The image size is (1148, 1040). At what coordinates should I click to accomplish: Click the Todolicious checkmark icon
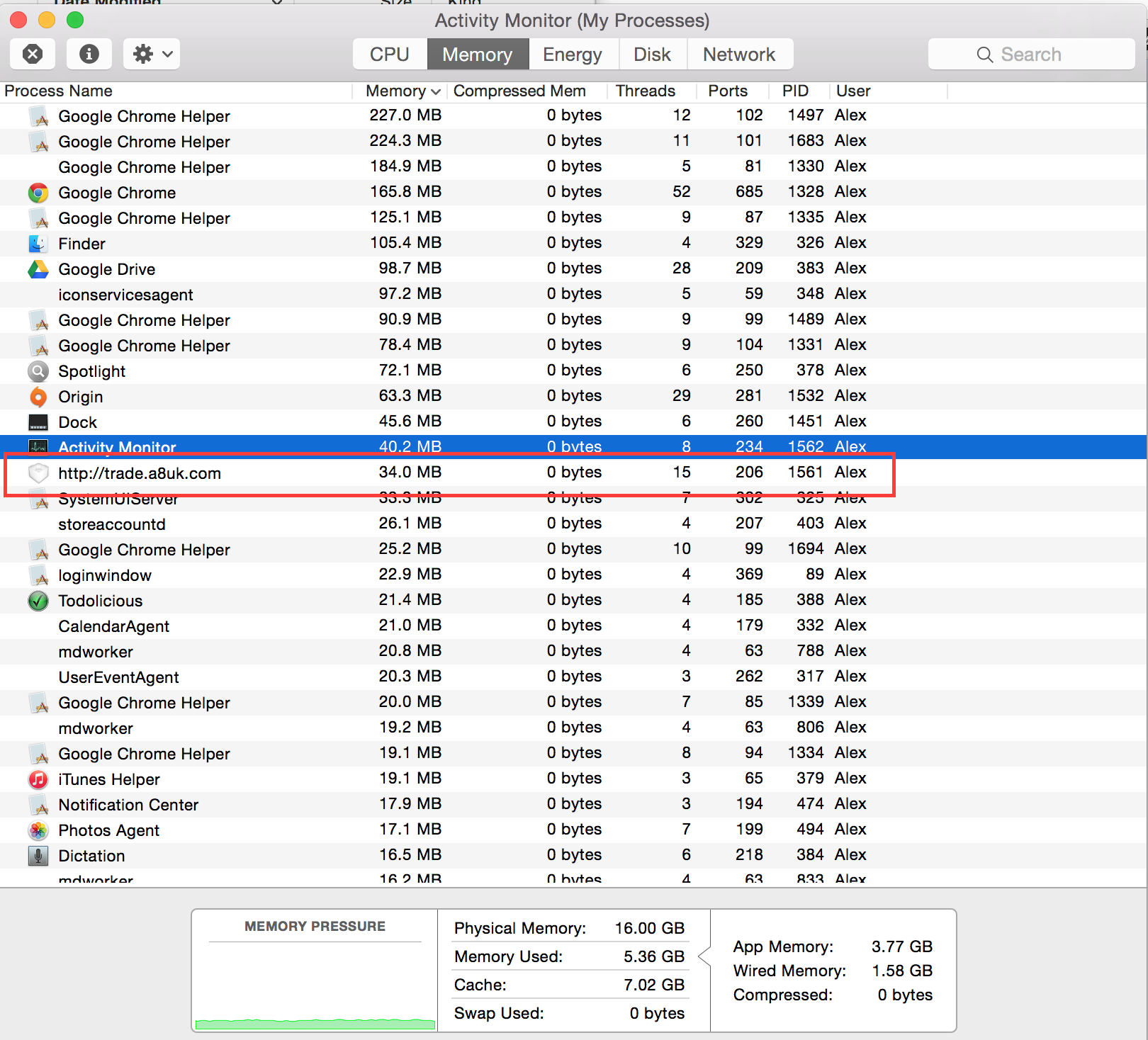click(38, 601)
